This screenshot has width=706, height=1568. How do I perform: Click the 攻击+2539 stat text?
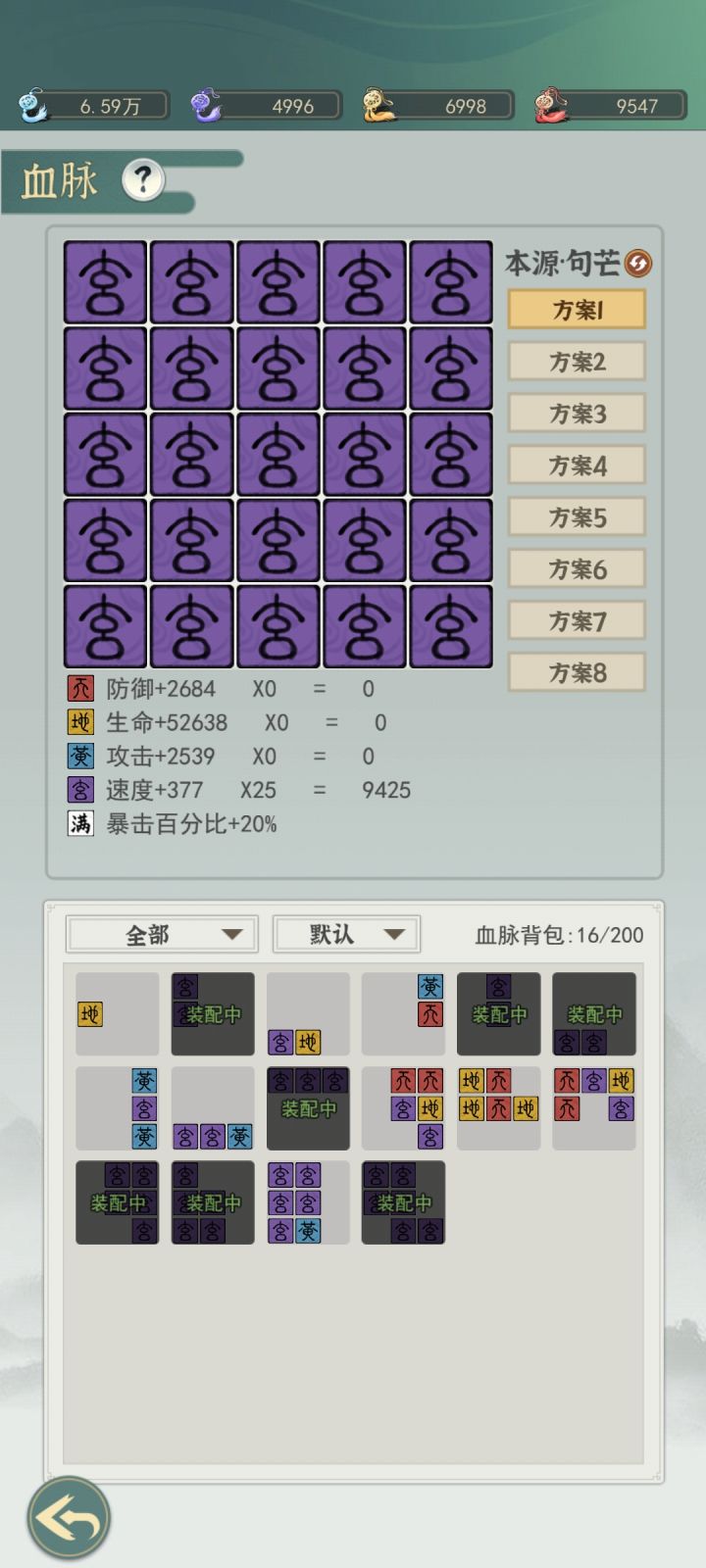coord(161,756)
